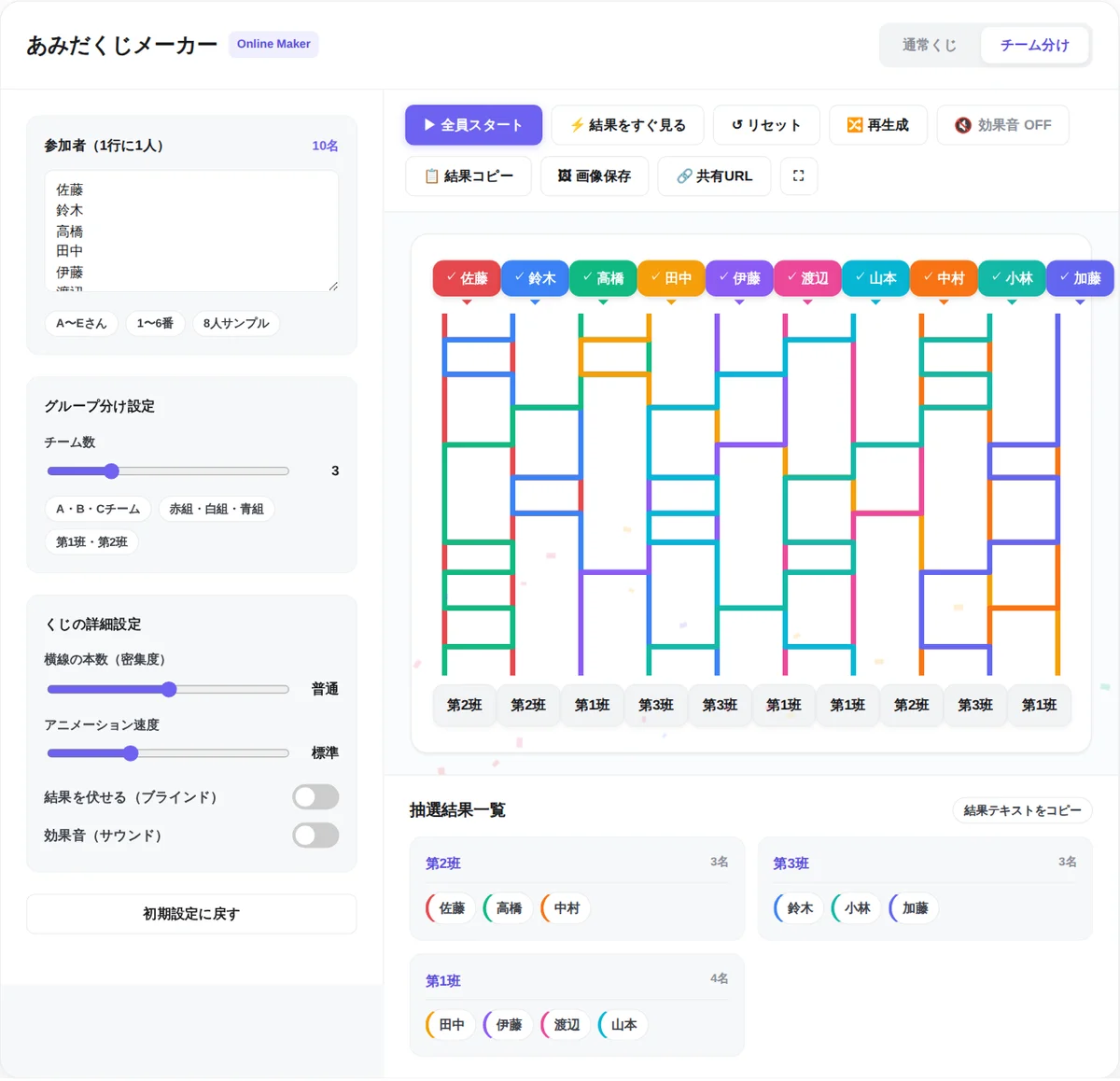Image resolution: width=1120 pixels, height=1081 pixels.
Task: Load the A〜Eさん preset
Action: point(81,323)
